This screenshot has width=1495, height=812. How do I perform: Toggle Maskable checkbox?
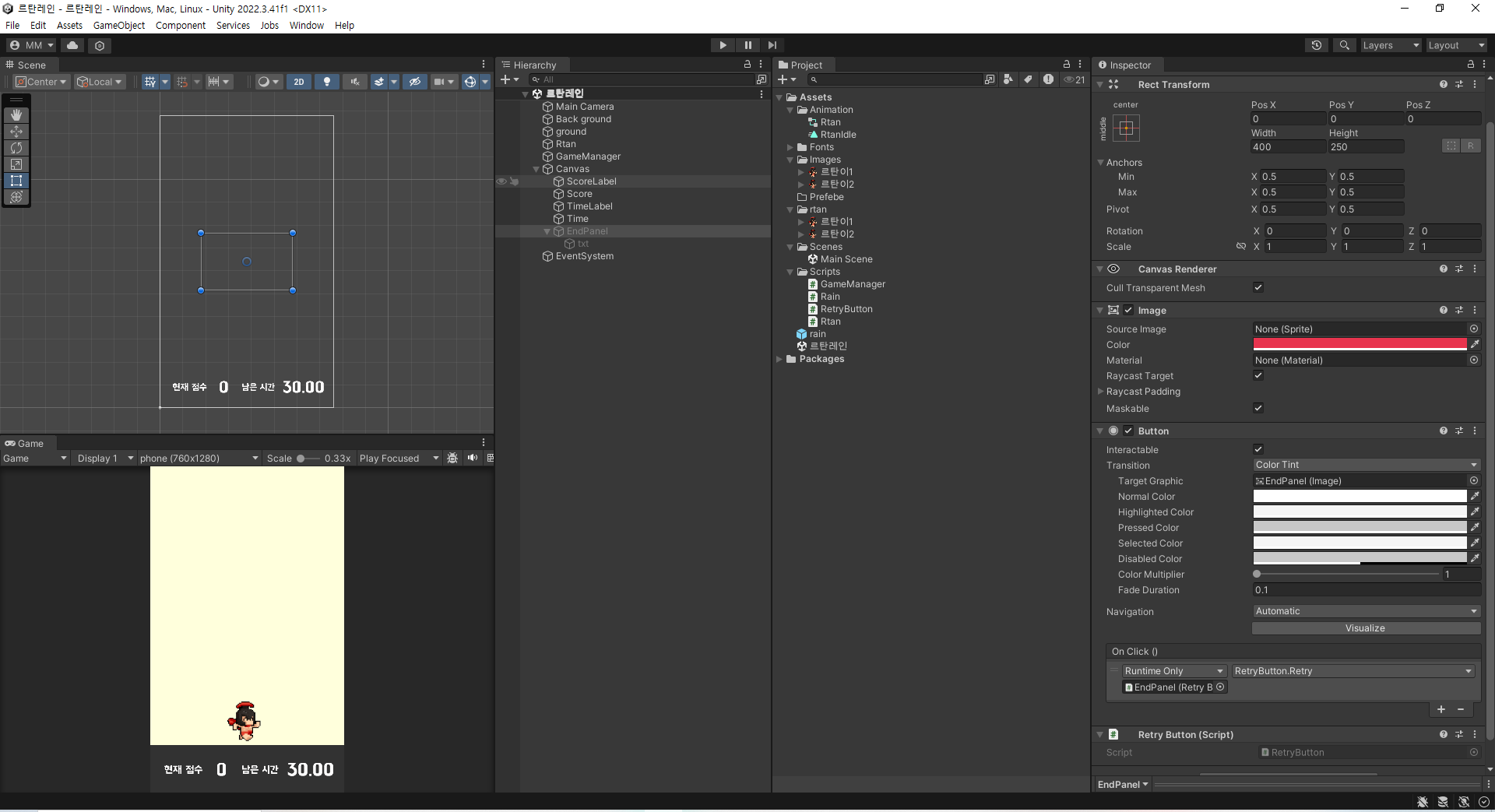click(x=1258, y=408)
